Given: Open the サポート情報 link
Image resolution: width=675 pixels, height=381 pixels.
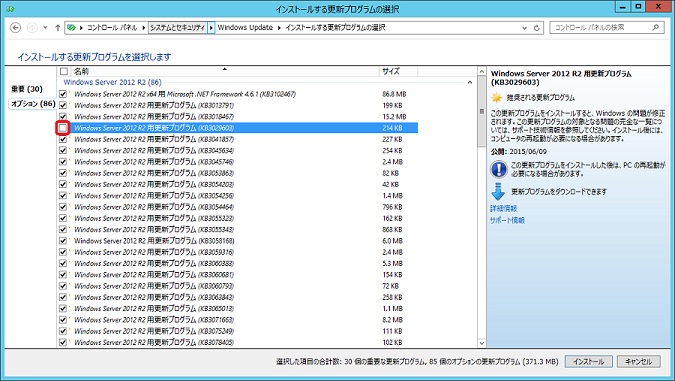Looking at the screenshot, I should (x=507, y=220).
